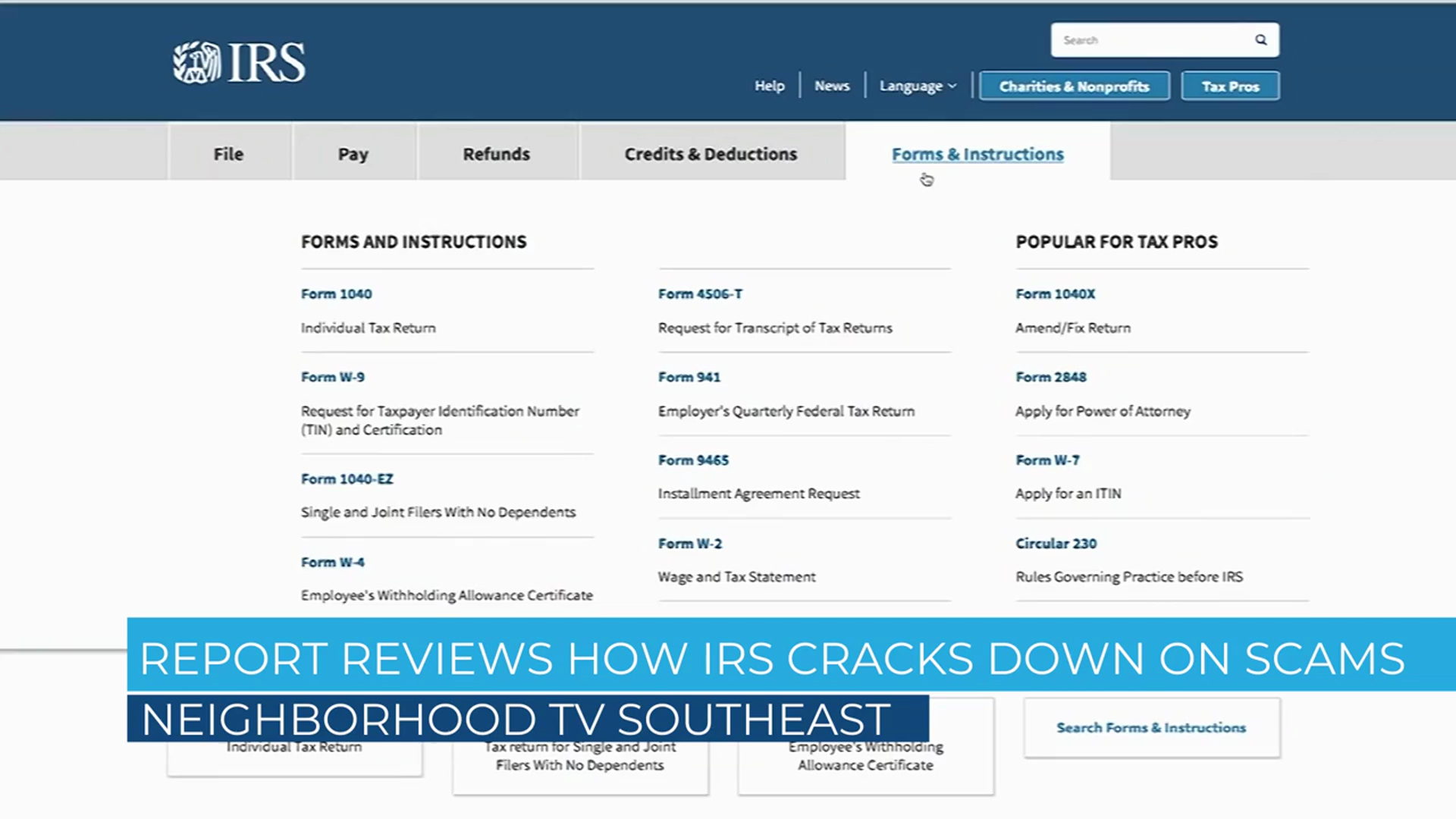
Task: Click 'Single and Joint Filers With No Dependents' text
Action: (x=438, y=513)
